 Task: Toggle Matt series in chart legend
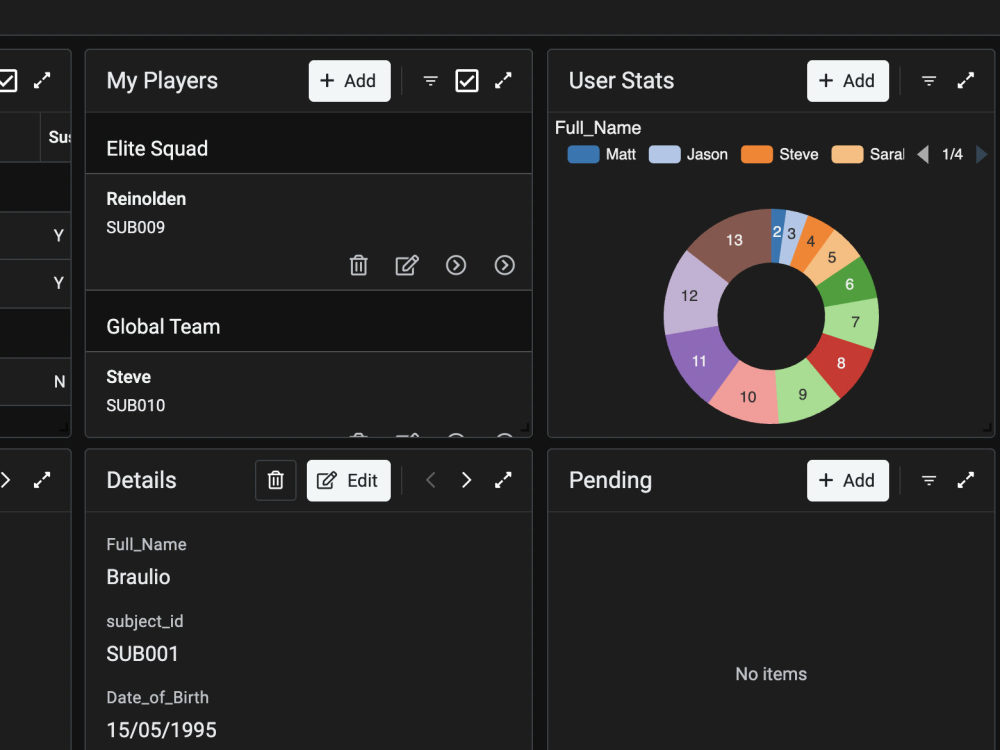point(601,154)
